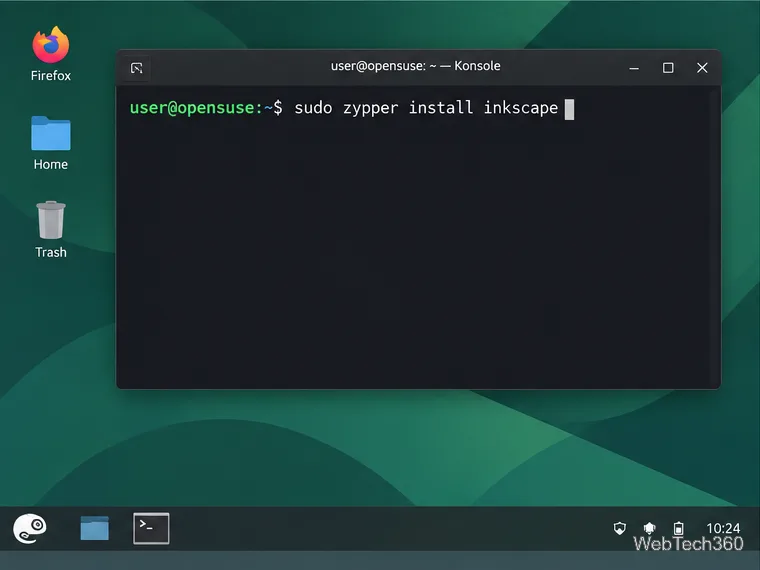The width and height of the screenshot is (760, 570).
Task: Click the user@opensuse prompt text
Action: [x=196, y=108]
